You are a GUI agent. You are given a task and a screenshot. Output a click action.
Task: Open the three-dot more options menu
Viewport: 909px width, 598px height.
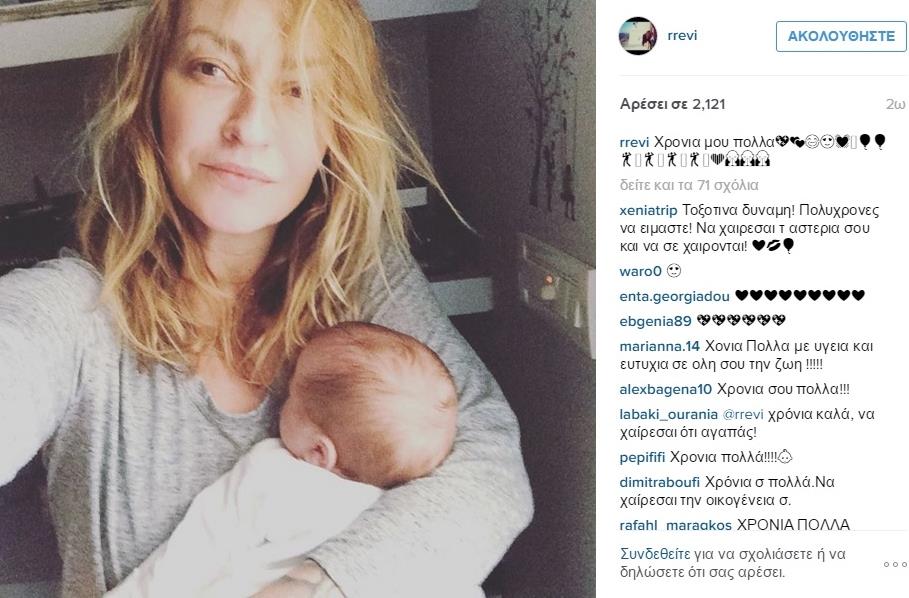(x=895, y=564)
